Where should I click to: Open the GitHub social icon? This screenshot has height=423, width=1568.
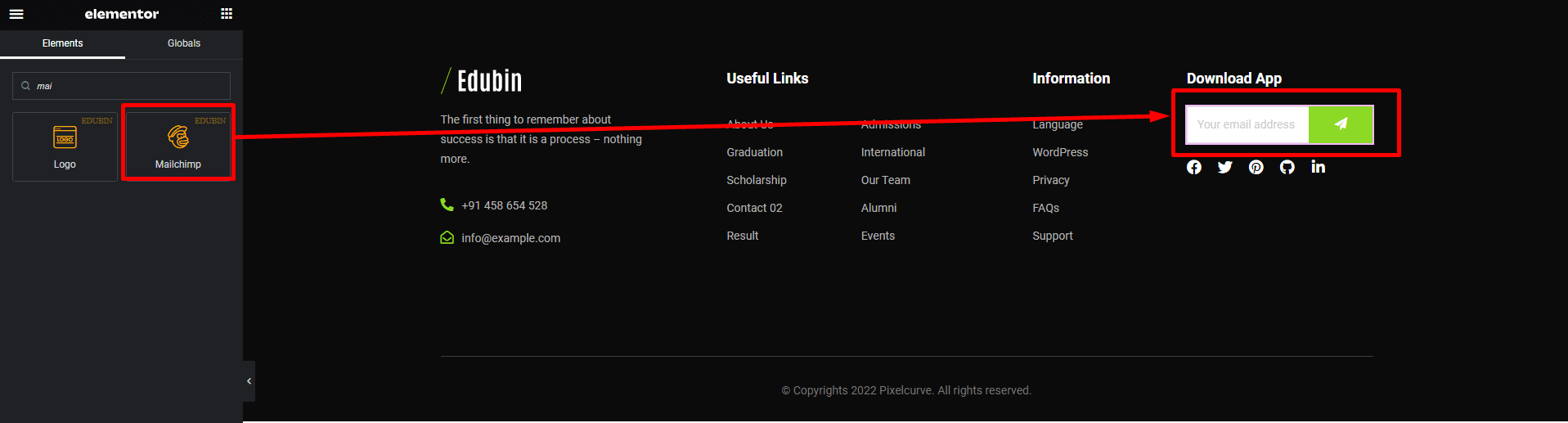1287,167
